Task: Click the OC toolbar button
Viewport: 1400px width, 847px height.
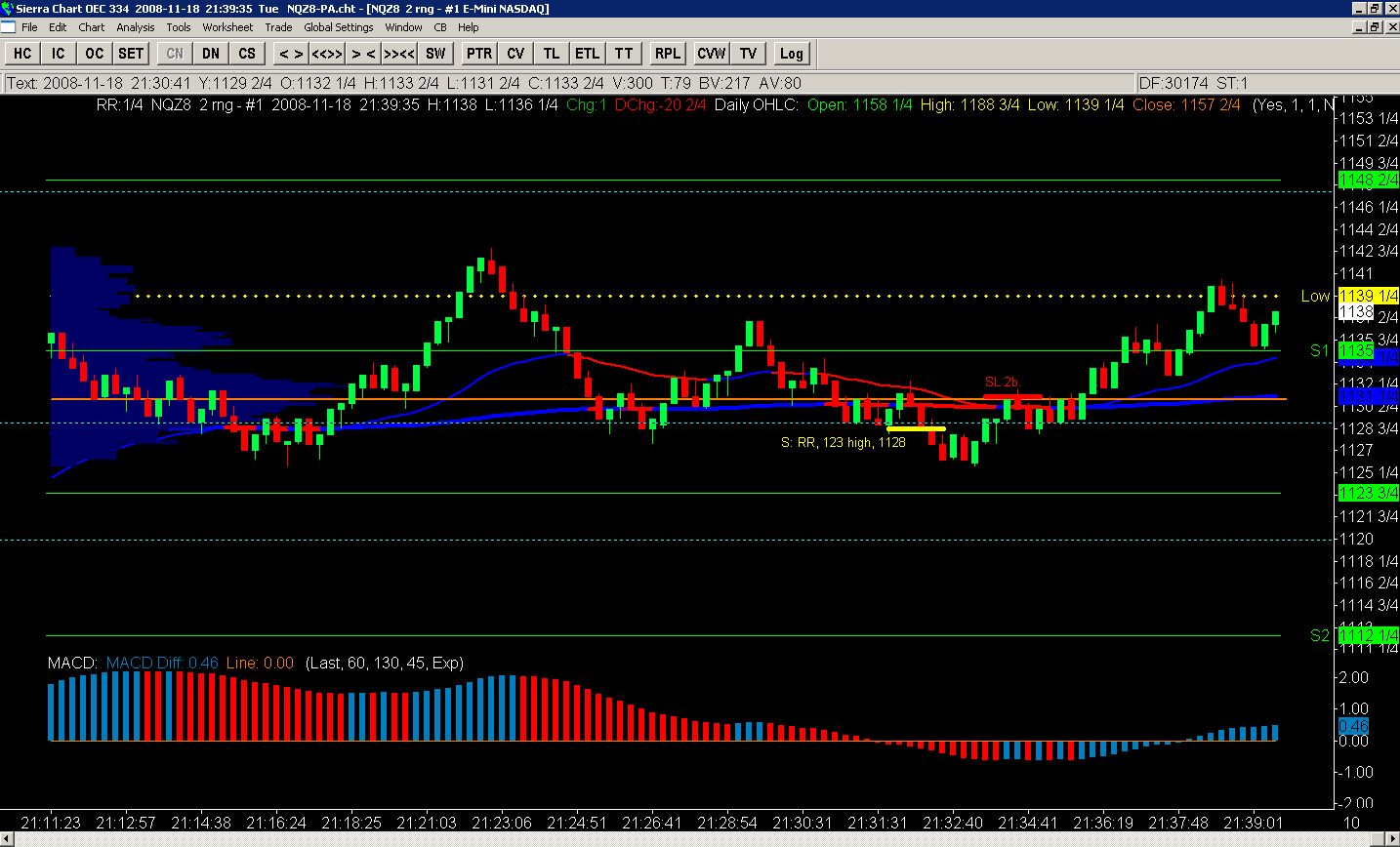Action: pyautogui.click(x=95, y=54)
